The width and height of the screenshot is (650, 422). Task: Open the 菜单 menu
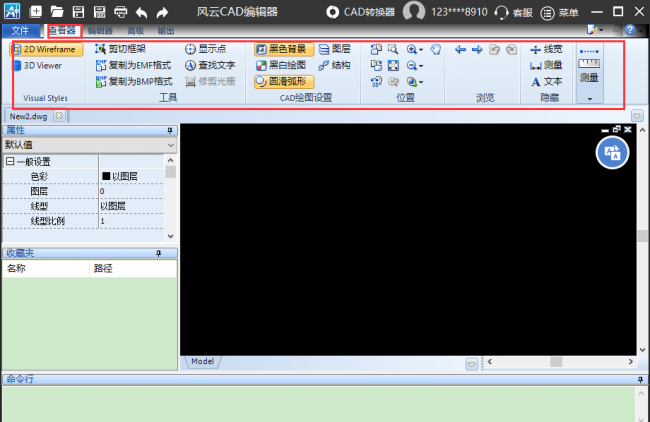559,12
